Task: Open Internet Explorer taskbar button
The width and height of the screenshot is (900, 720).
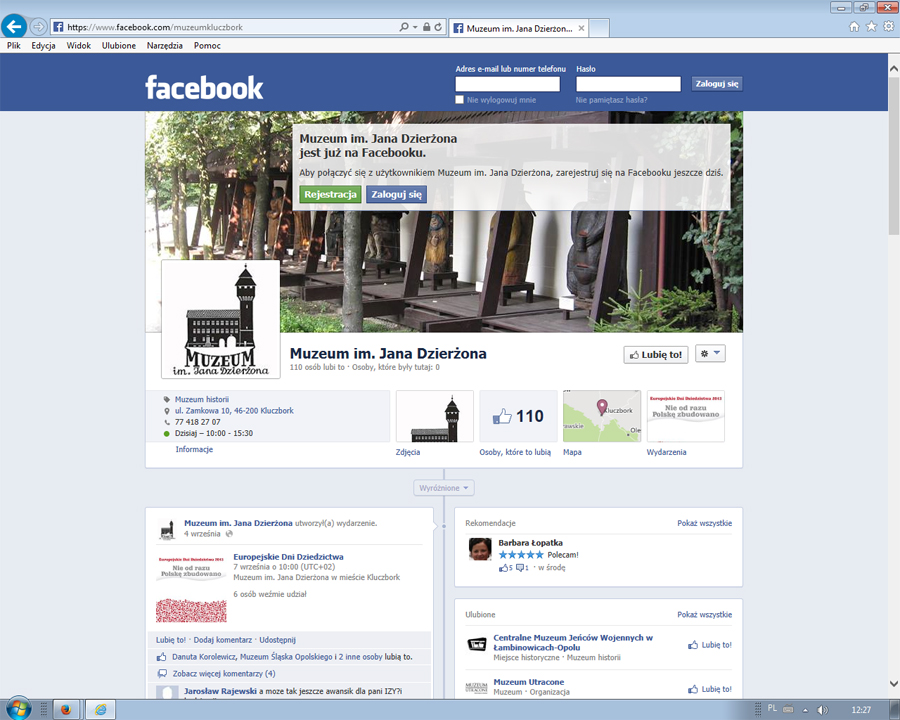Action: 100,710
